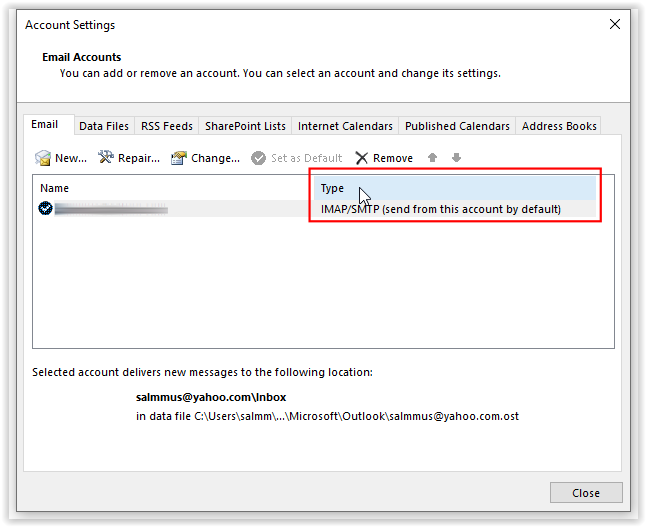This screenshot has height=527, width=646.
Task: Click the Remove X icon
Action: tap(362, 158)
